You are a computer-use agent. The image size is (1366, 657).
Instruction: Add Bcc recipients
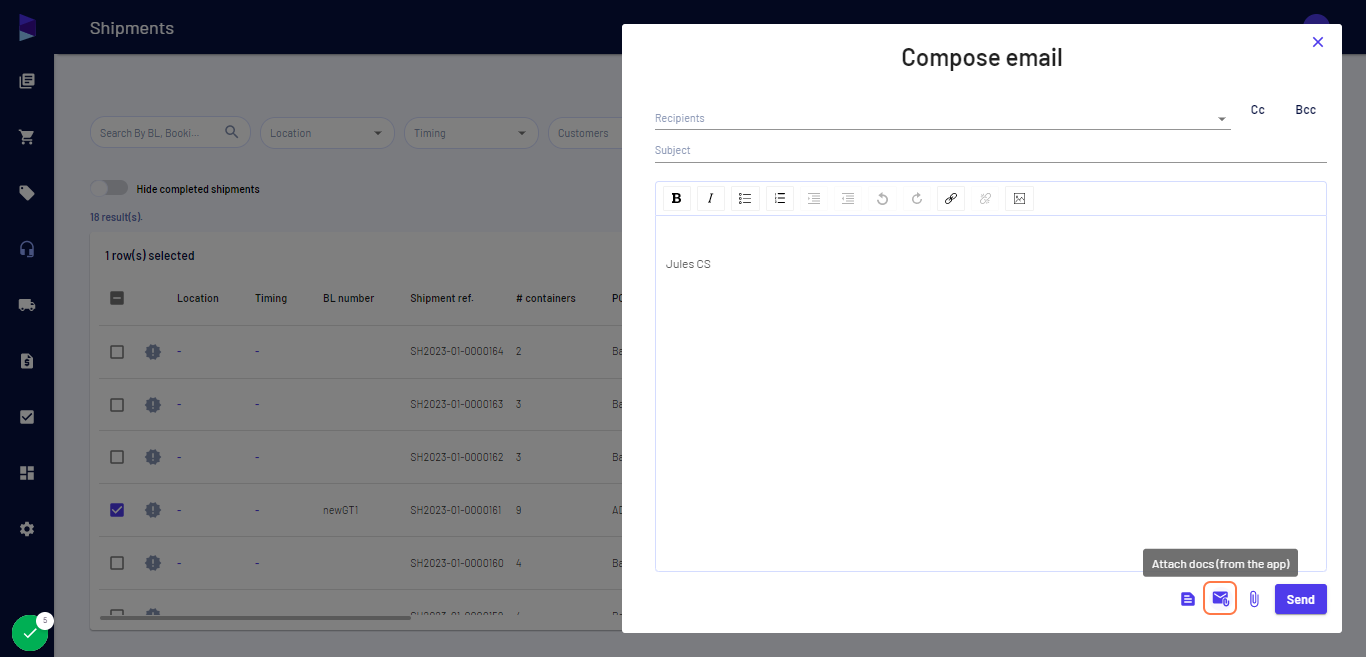click(x=1306, y=110)
